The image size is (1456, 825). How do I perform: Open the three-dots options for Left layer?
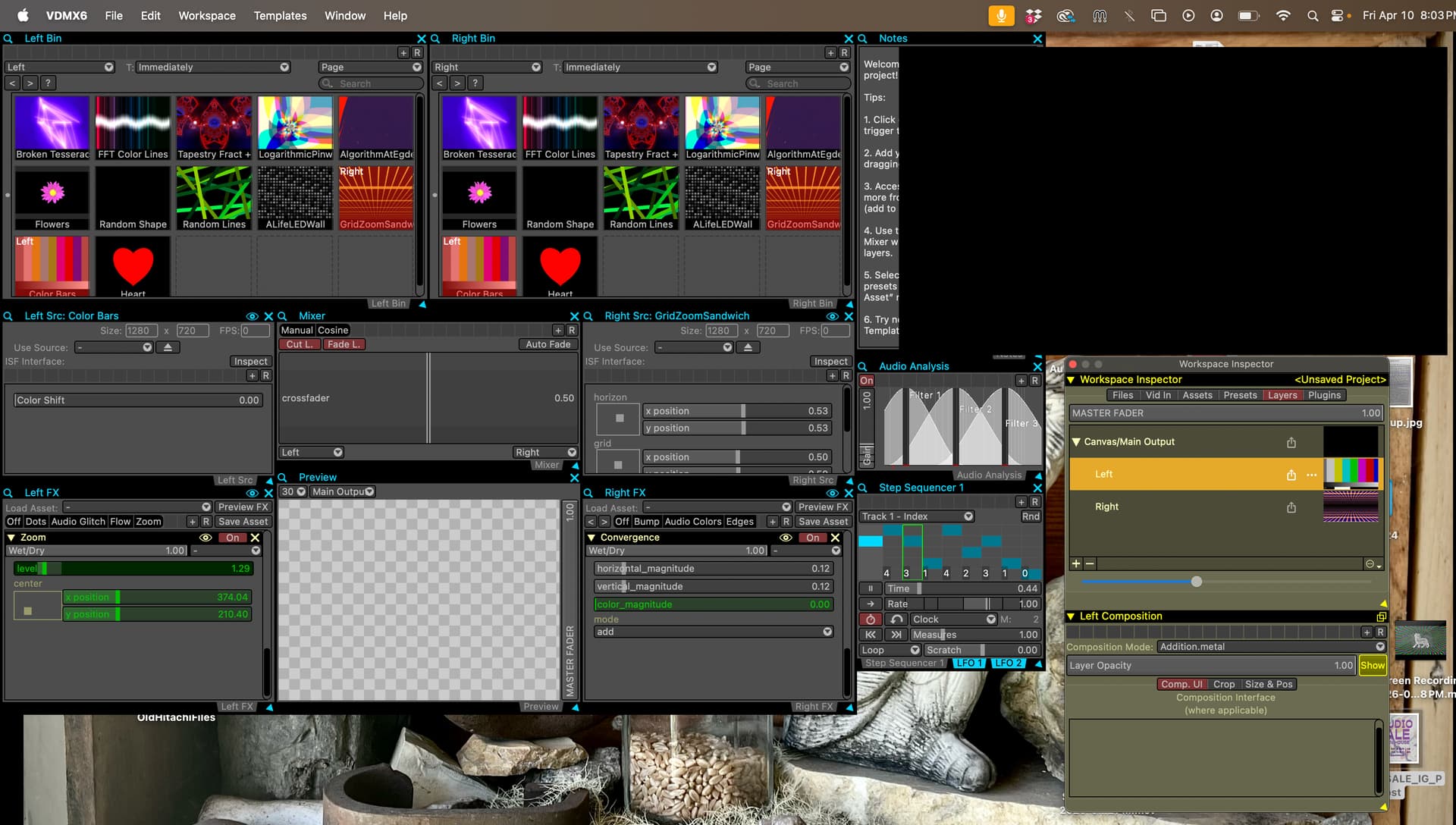coord(1311,475)
